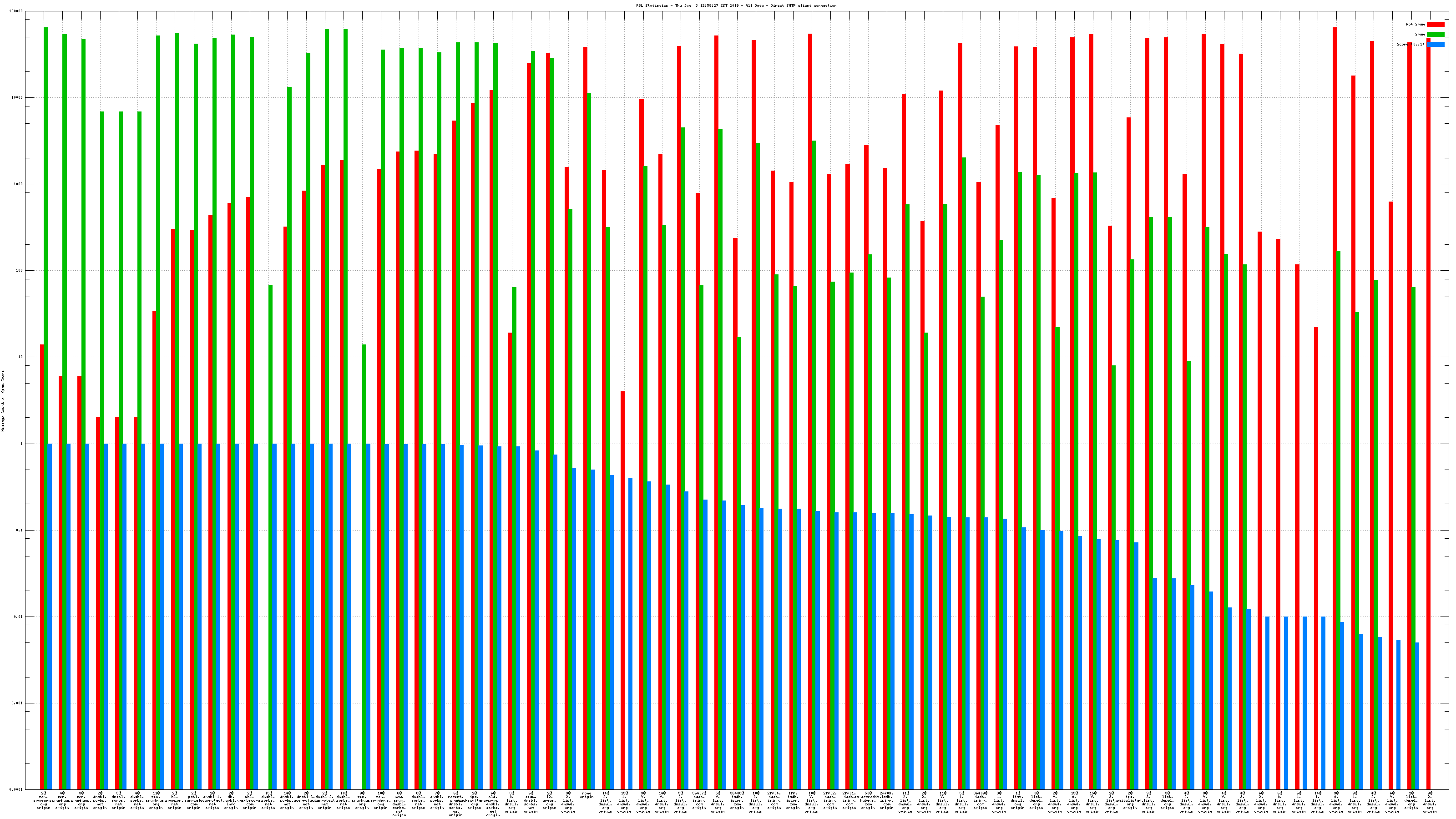
Task: Click the 'db.wpbl.info' x-axis label
Action: click(x=231, y=801)
